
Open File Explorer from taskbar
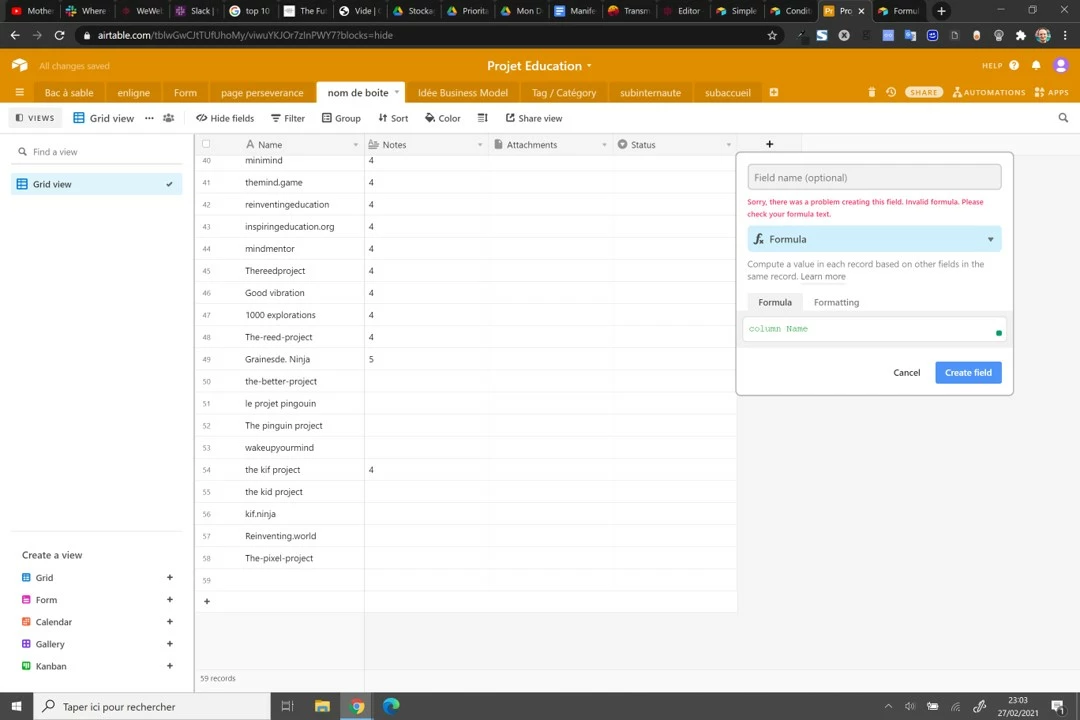click(322, 706)
